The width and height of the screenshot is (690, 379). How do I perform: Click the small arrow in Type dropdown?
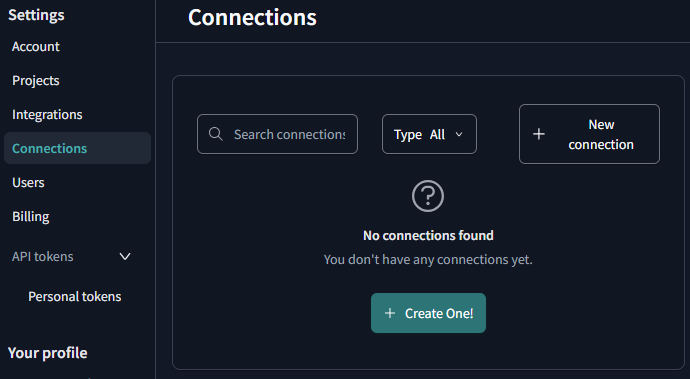(459, 134)
